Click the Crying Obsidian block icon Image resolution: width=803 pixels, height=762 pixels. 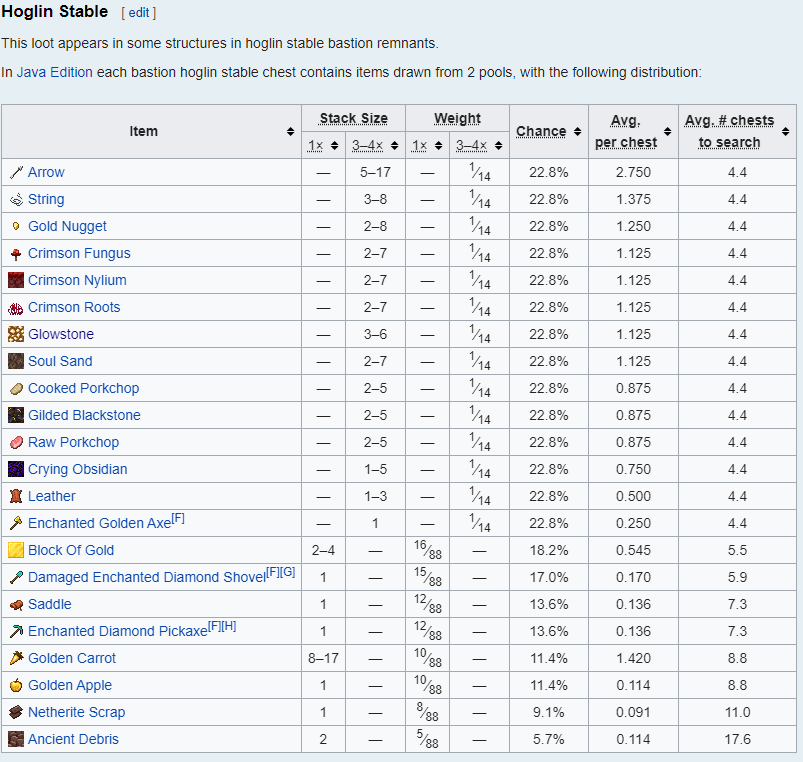click(16, 470)
